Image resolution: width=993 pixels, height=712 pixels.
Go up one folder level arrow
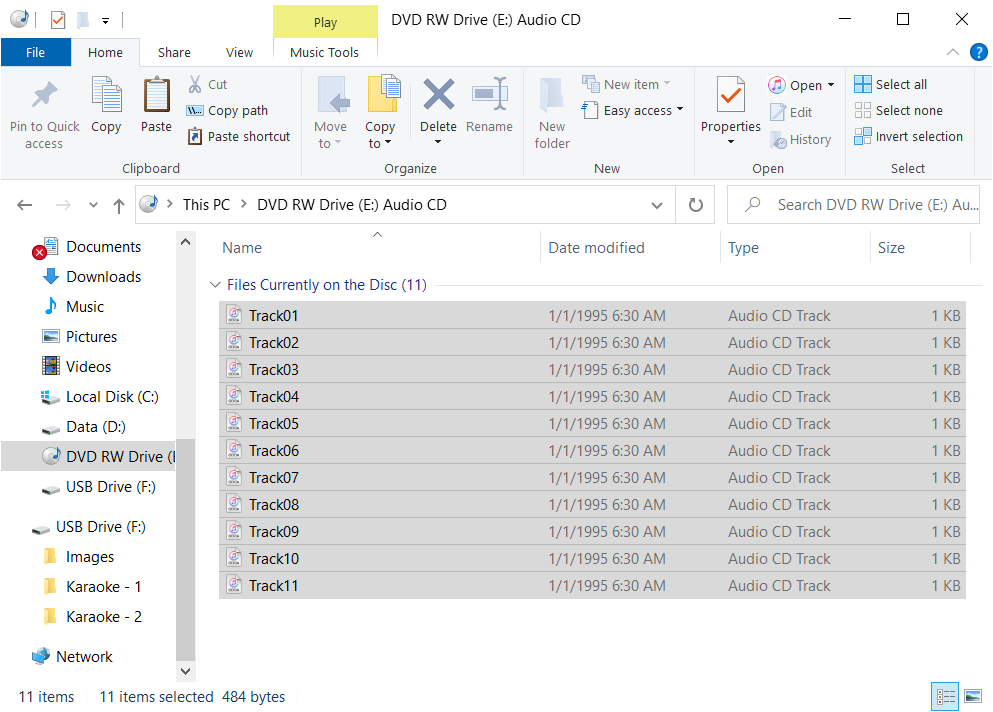click(x=118, y=205)
